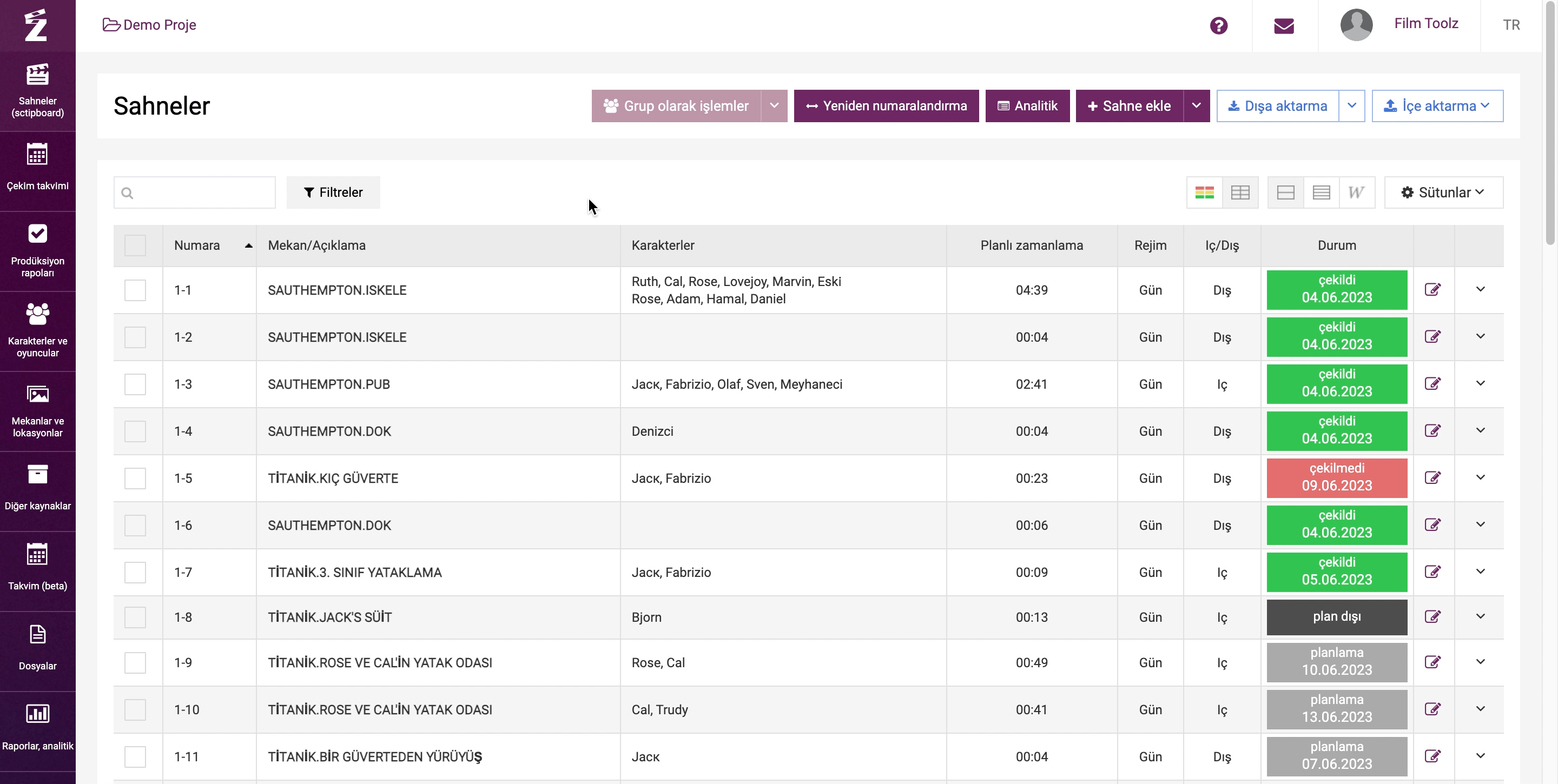Expand the Sahne ekle dropdown arrow
This screenshot has height=784, width=1558.
tap(1196, 106)
